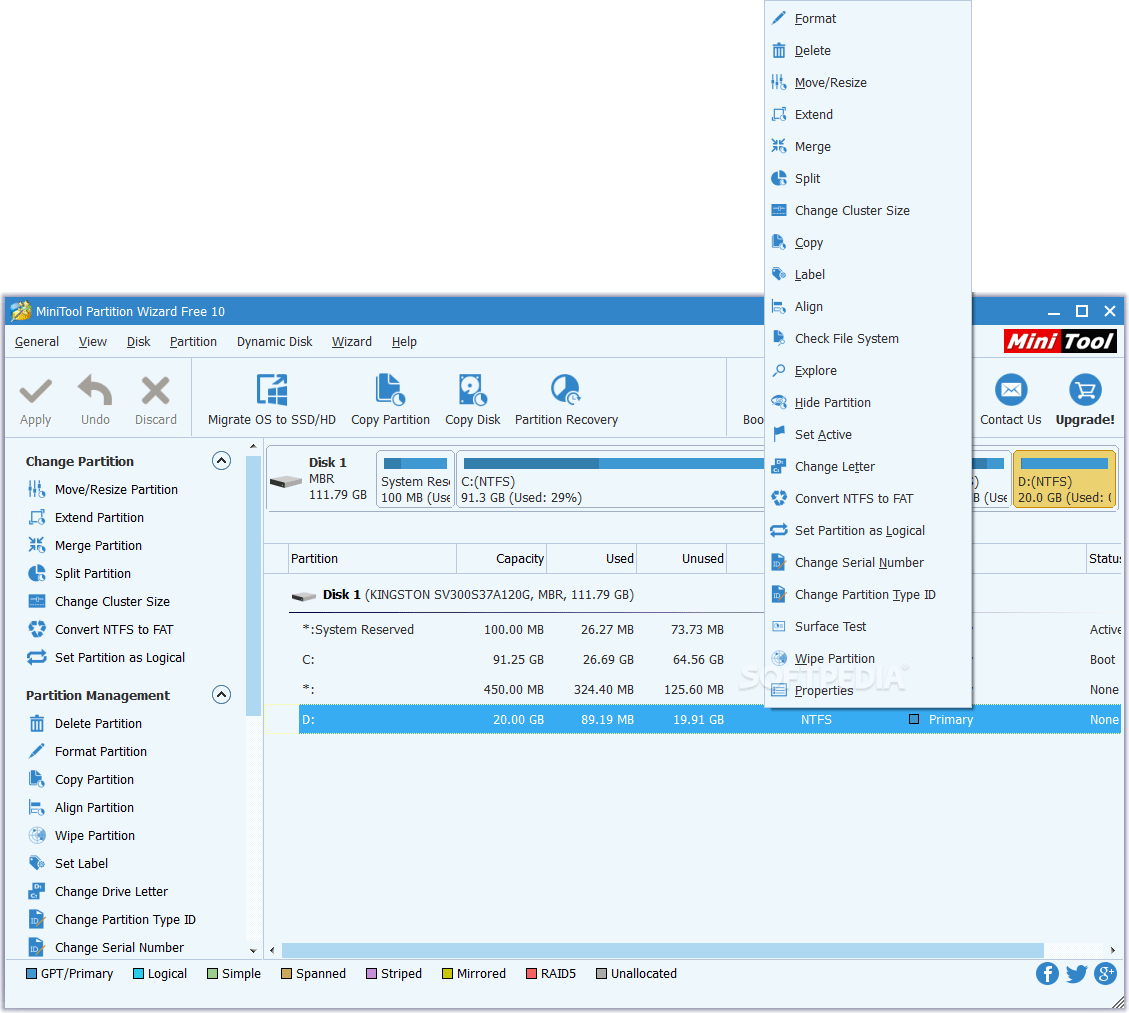
Task: Click the GPT/Primary legend swatch
Action: coord(31,973)
